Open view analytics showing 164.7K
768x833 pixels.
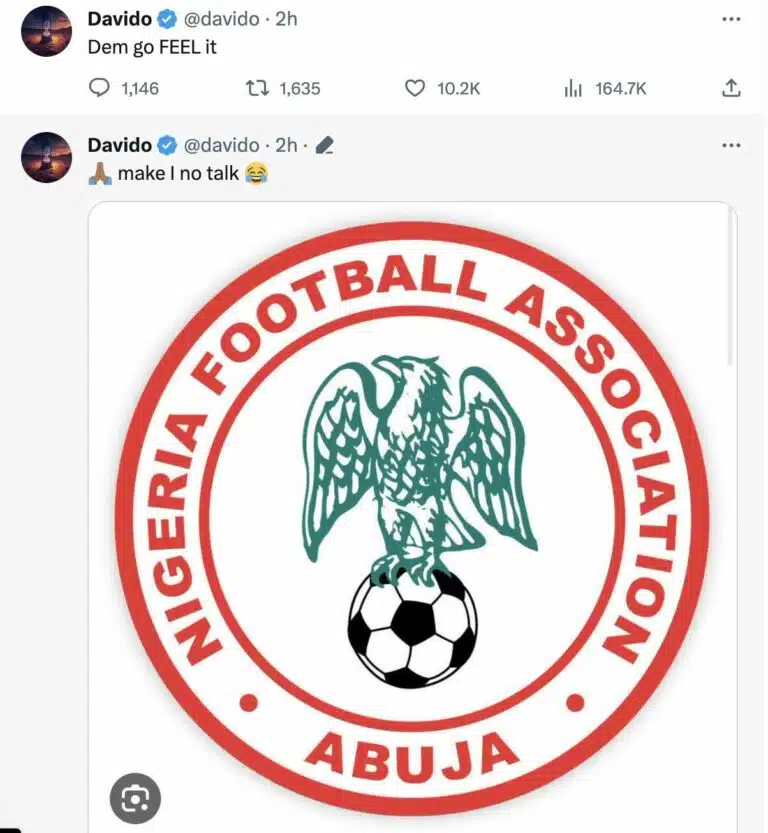[573, 89]
